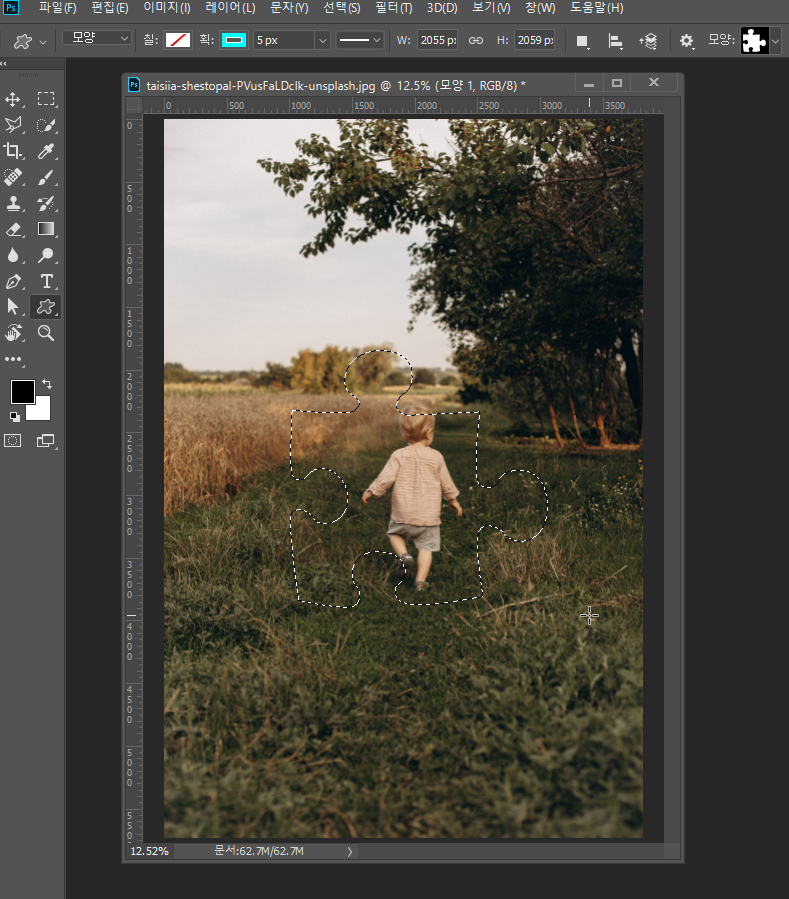Select the Move tool

pyautogui.click(x=13, y=99)
